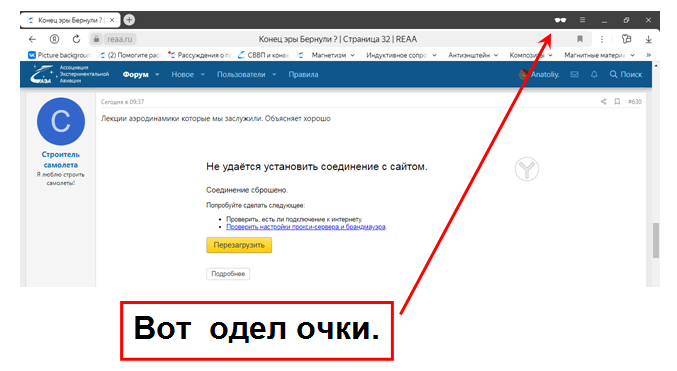
Task: Click the yellow 'Перезагрузить' button
Action: pyautogui.click(x=239, y=245)
